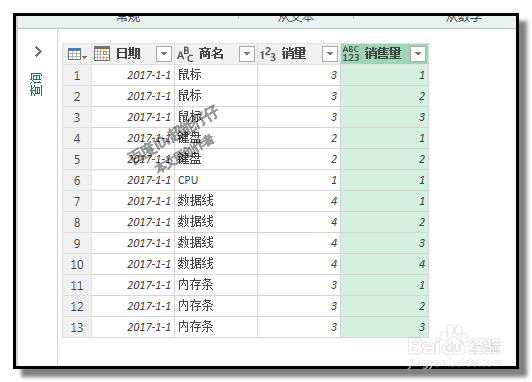Select row number 7
The image size is (532, 382).
click(77, 202)
